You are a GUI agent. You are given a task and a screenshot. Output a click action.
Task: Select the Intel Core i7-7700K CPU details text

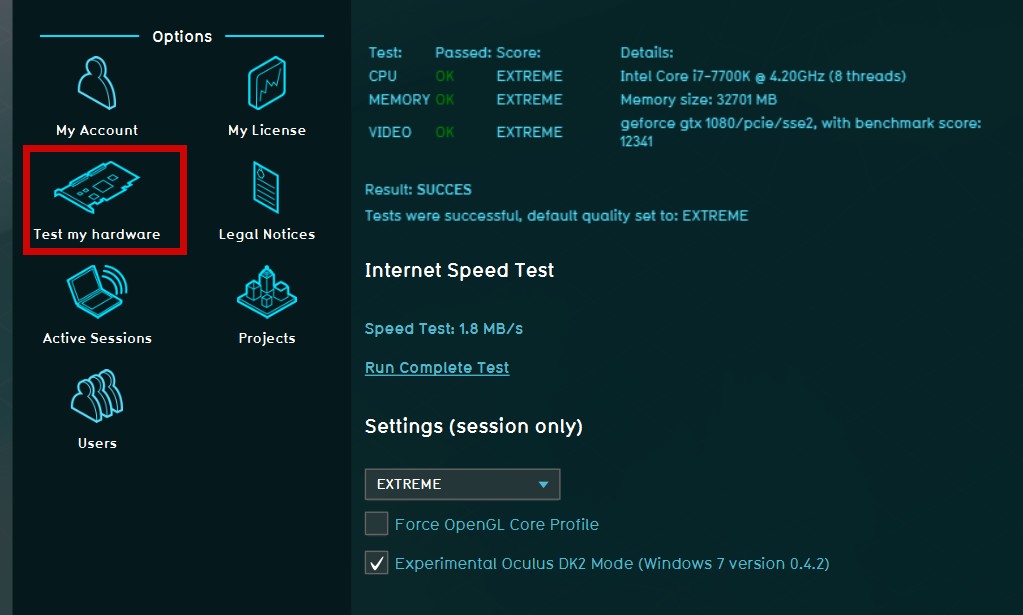point(763,76)
